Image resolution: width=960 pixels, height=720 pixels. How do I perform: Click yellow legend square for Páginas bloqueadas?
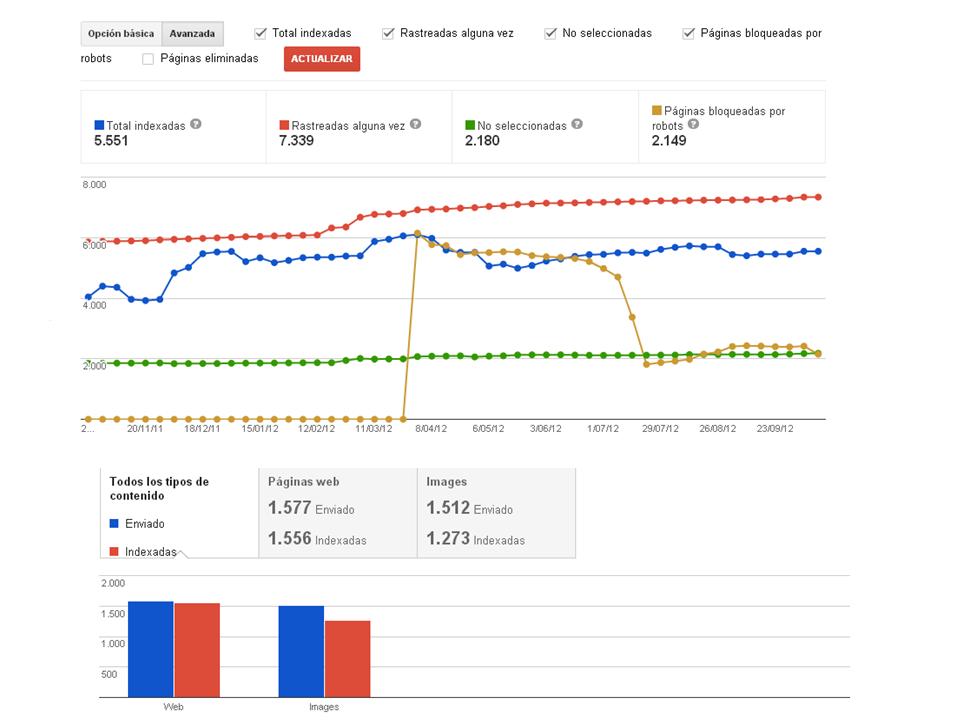pyautogui.click(x=656, y=111)
